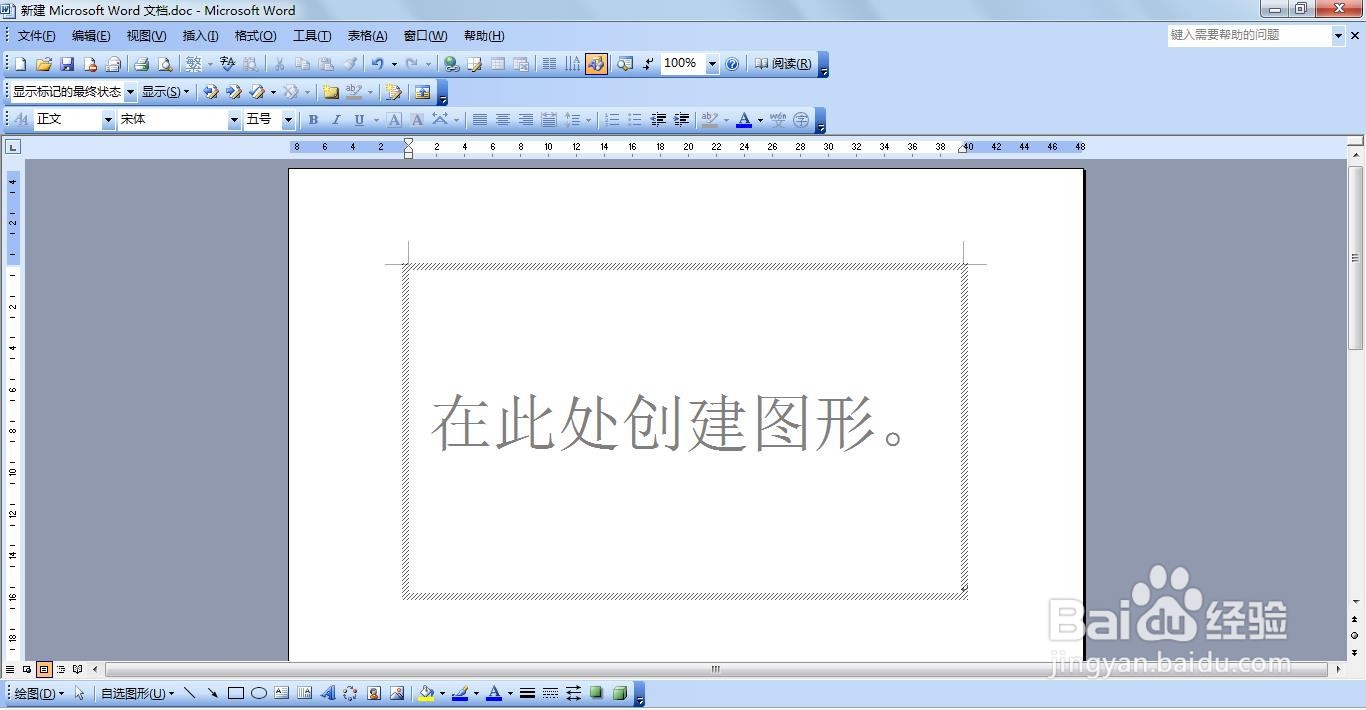Toggle right text alignment
The width and height of the screenshot is (1366, 710).
(x=526, y=120)
